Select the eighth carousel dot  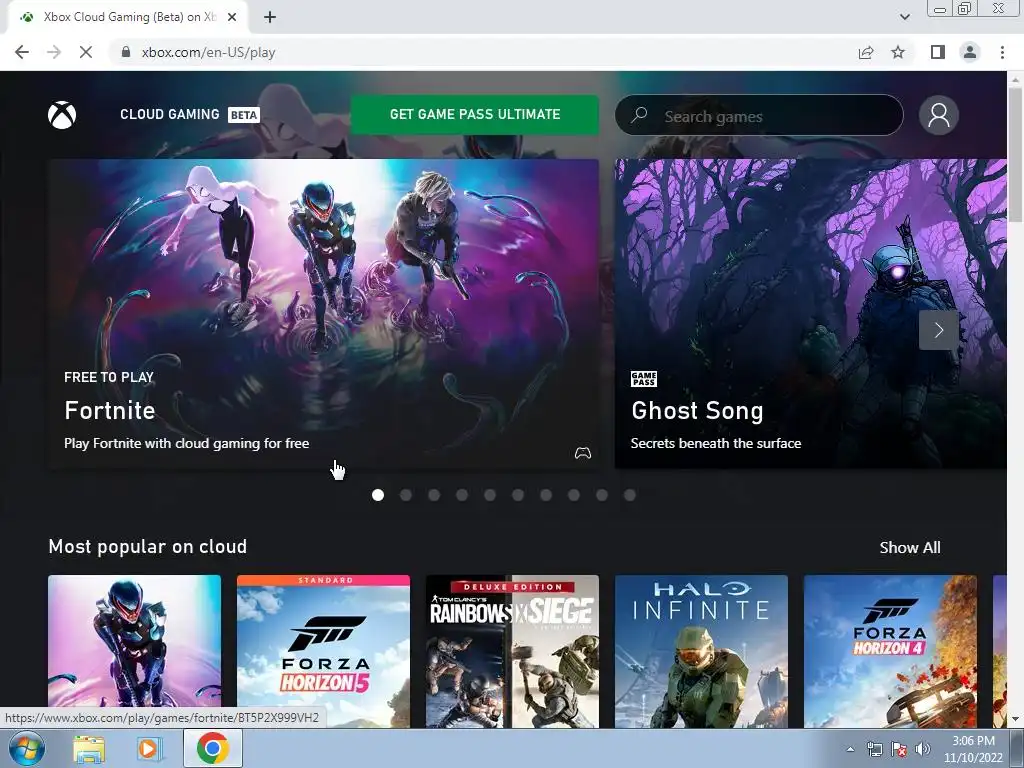tap(574, 495)
